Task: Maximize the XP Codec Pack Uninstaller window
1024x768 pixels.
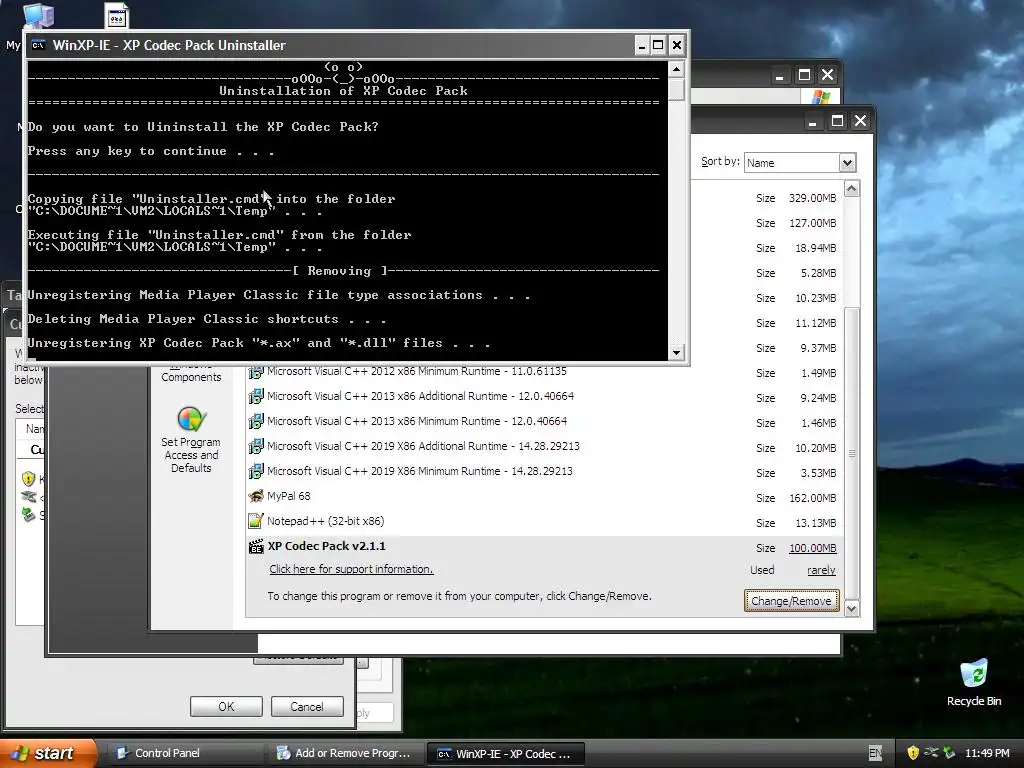Action: tap(658, 45)
